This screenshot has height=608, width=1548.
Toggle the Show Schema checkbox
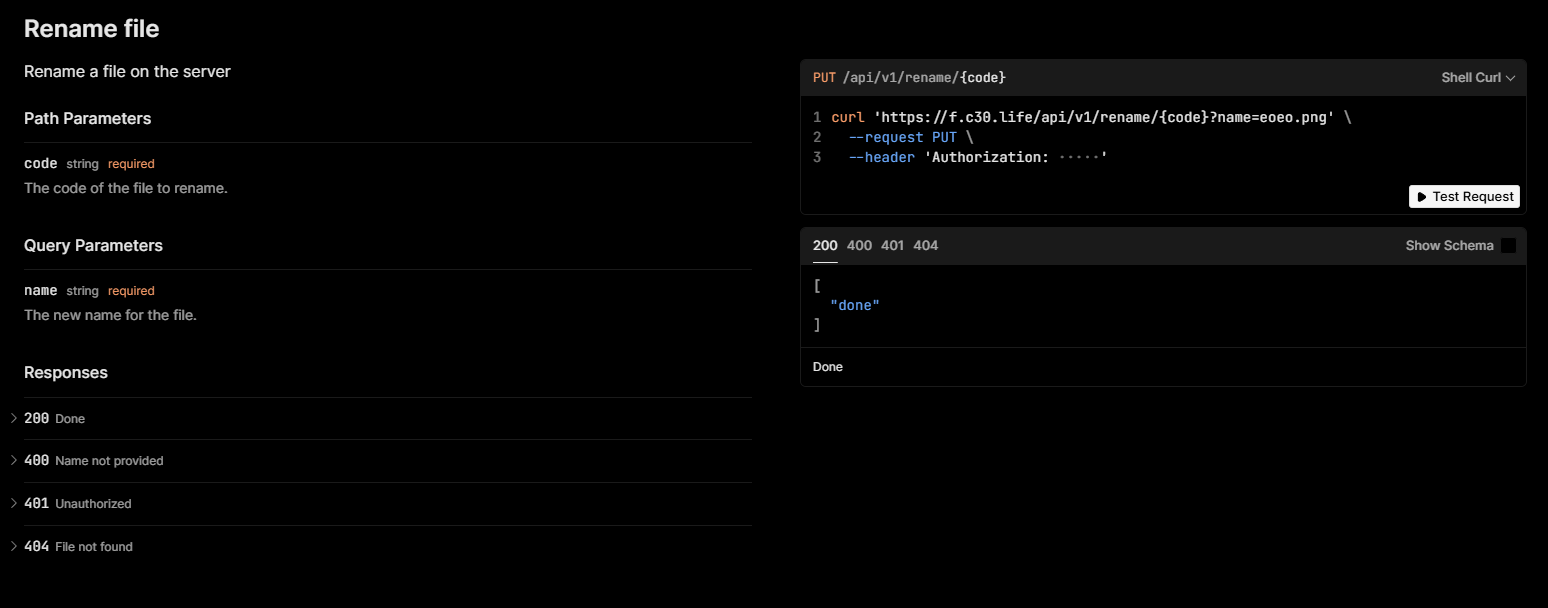[1508, 246]
